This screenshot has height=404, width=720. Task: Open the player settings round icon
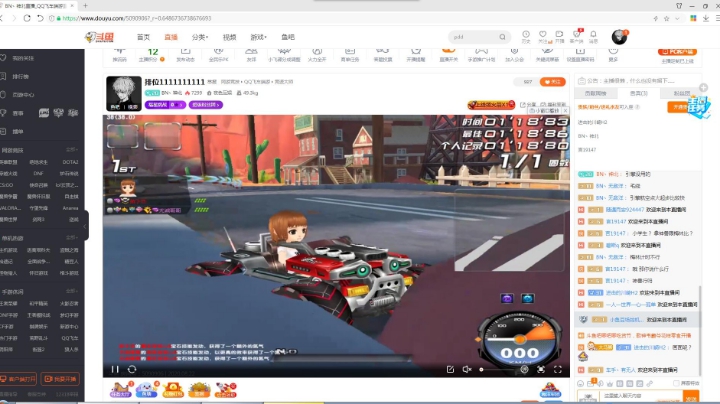pos(524,369)
